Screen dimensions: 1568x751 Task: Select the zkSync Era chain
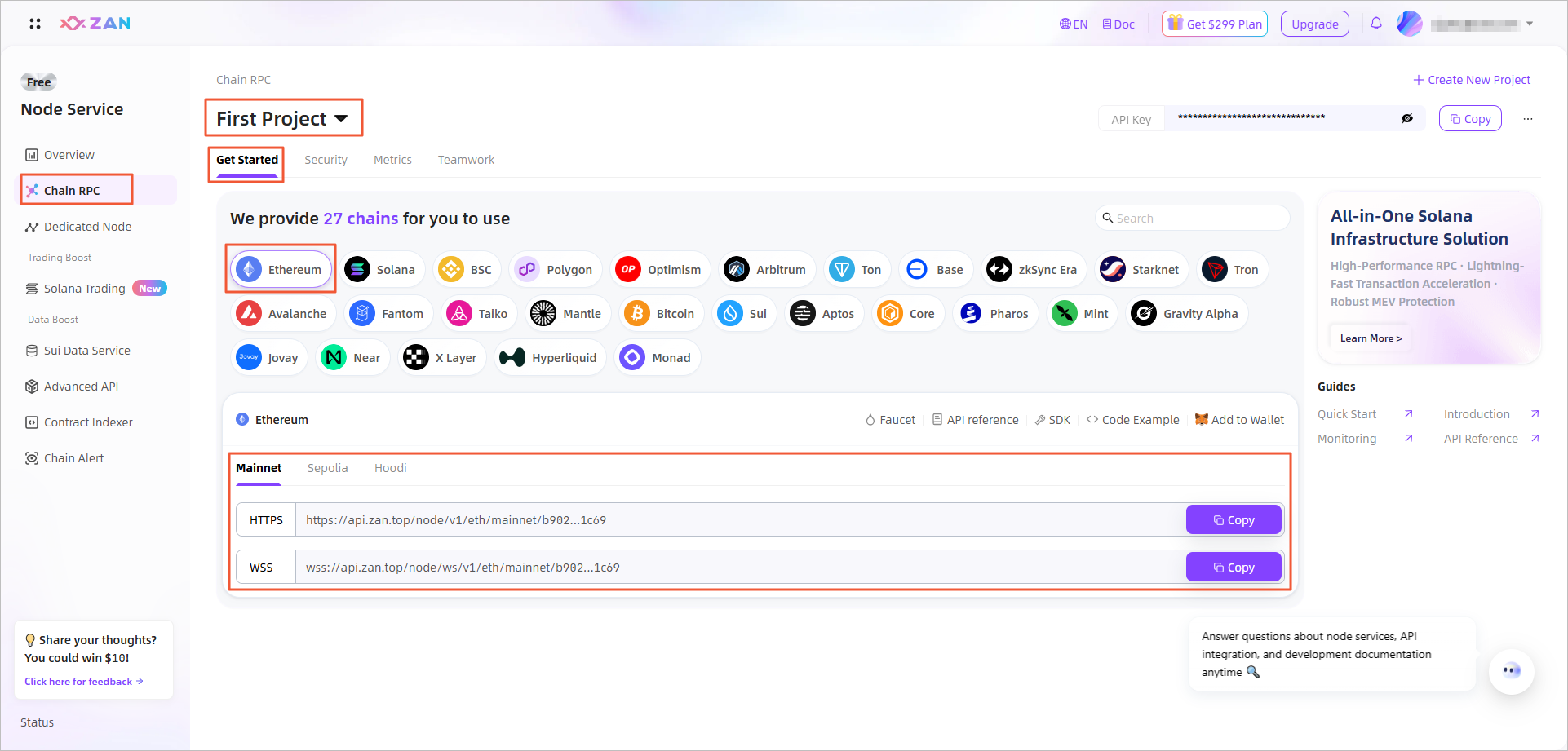[x=1033, y=270]
